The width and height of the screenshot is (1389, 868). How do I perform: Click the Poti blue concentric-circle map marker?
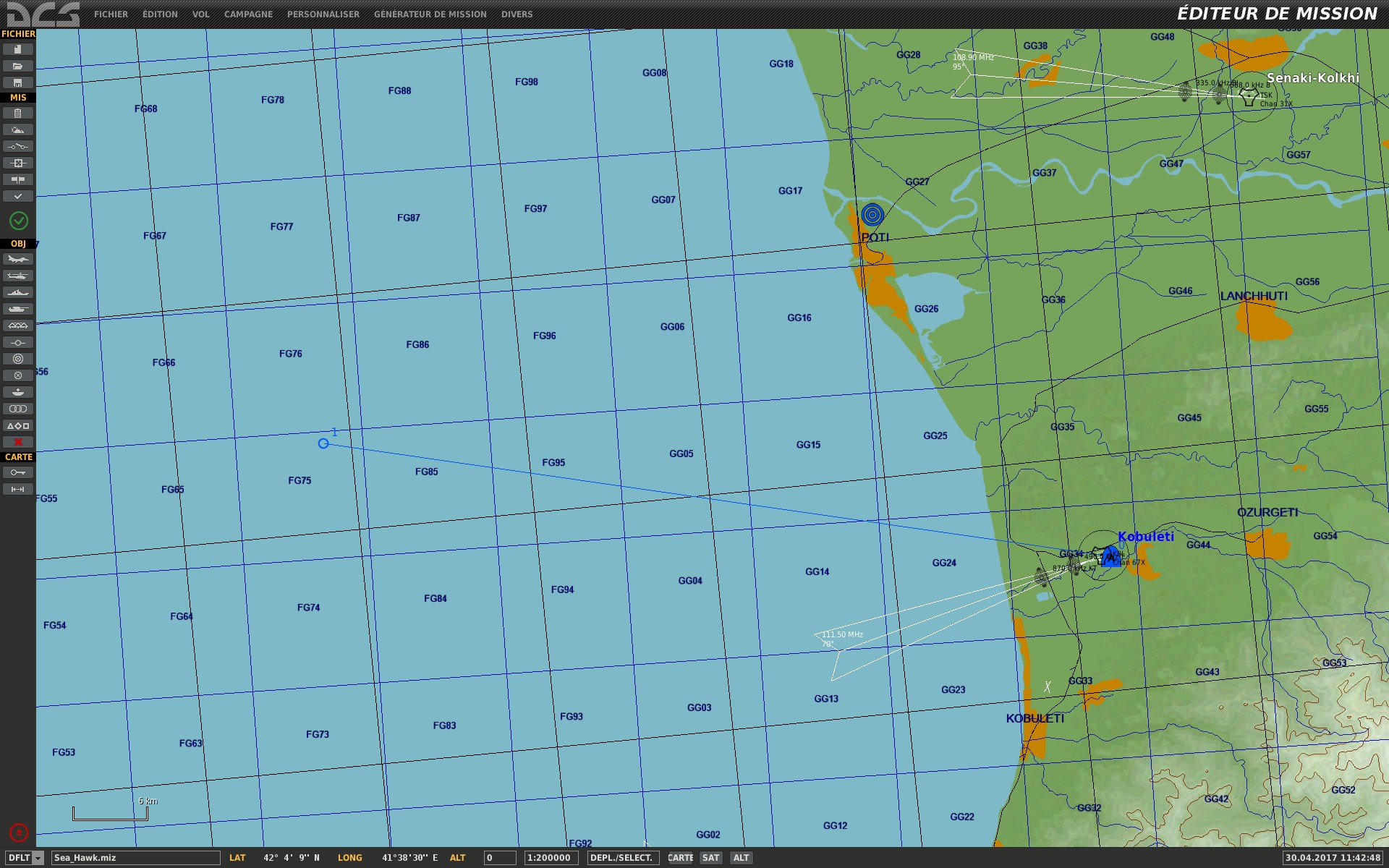point(872,215)
